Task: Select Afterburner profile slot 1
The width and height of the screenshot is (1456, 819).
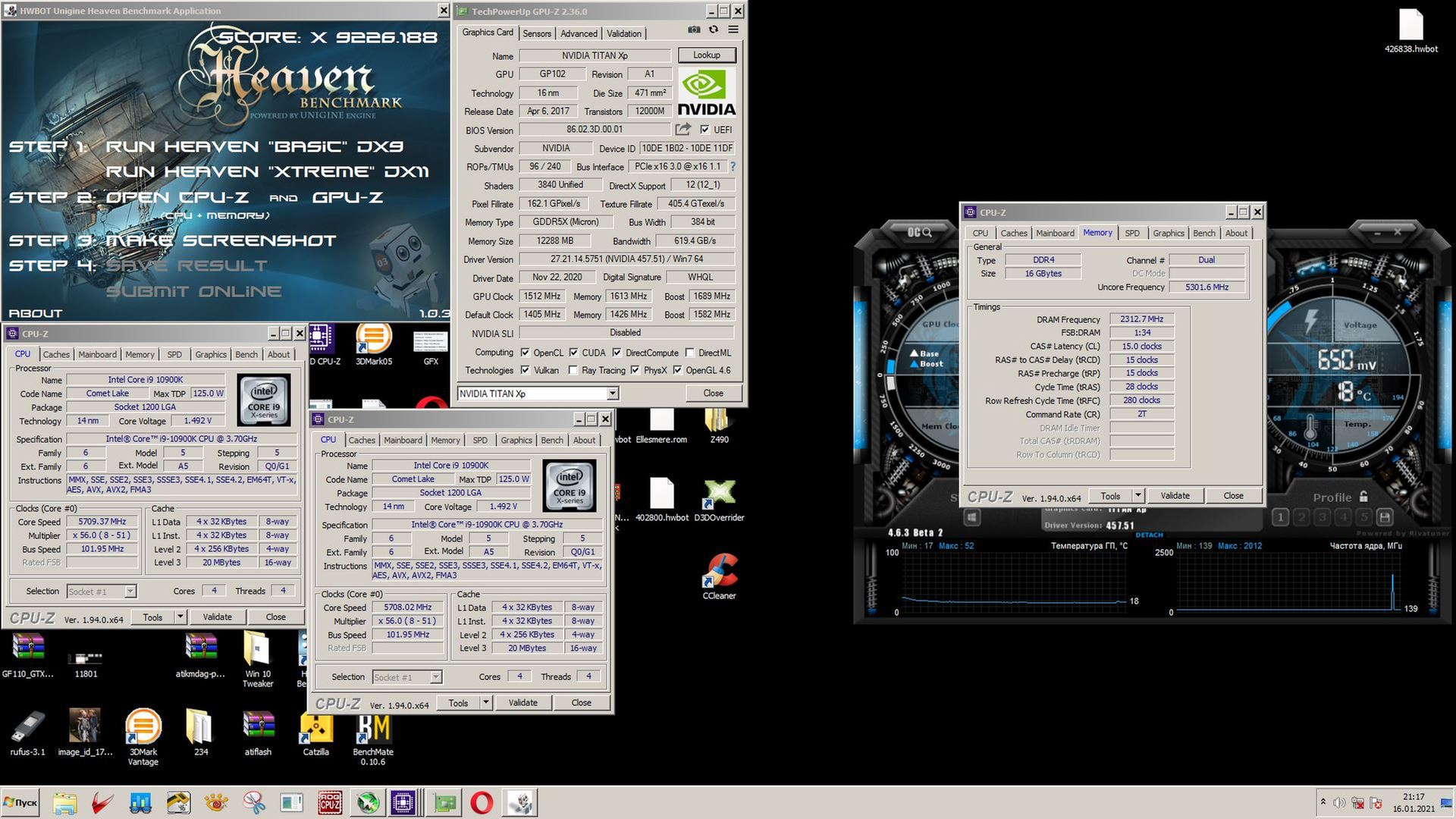Action: (1280, 517)
